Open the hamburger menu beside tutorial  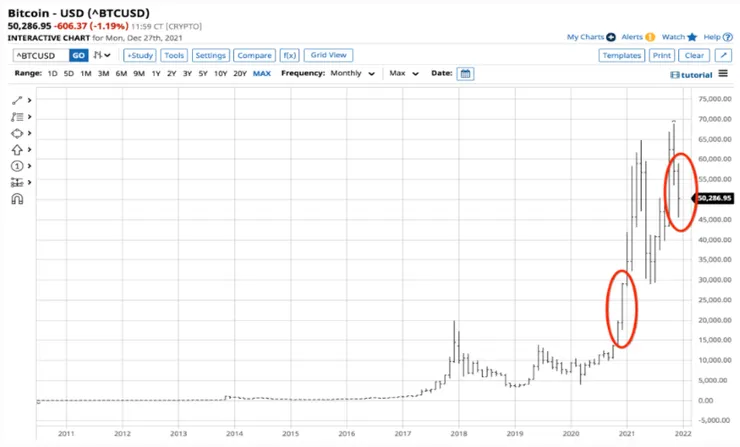point(723,74)
